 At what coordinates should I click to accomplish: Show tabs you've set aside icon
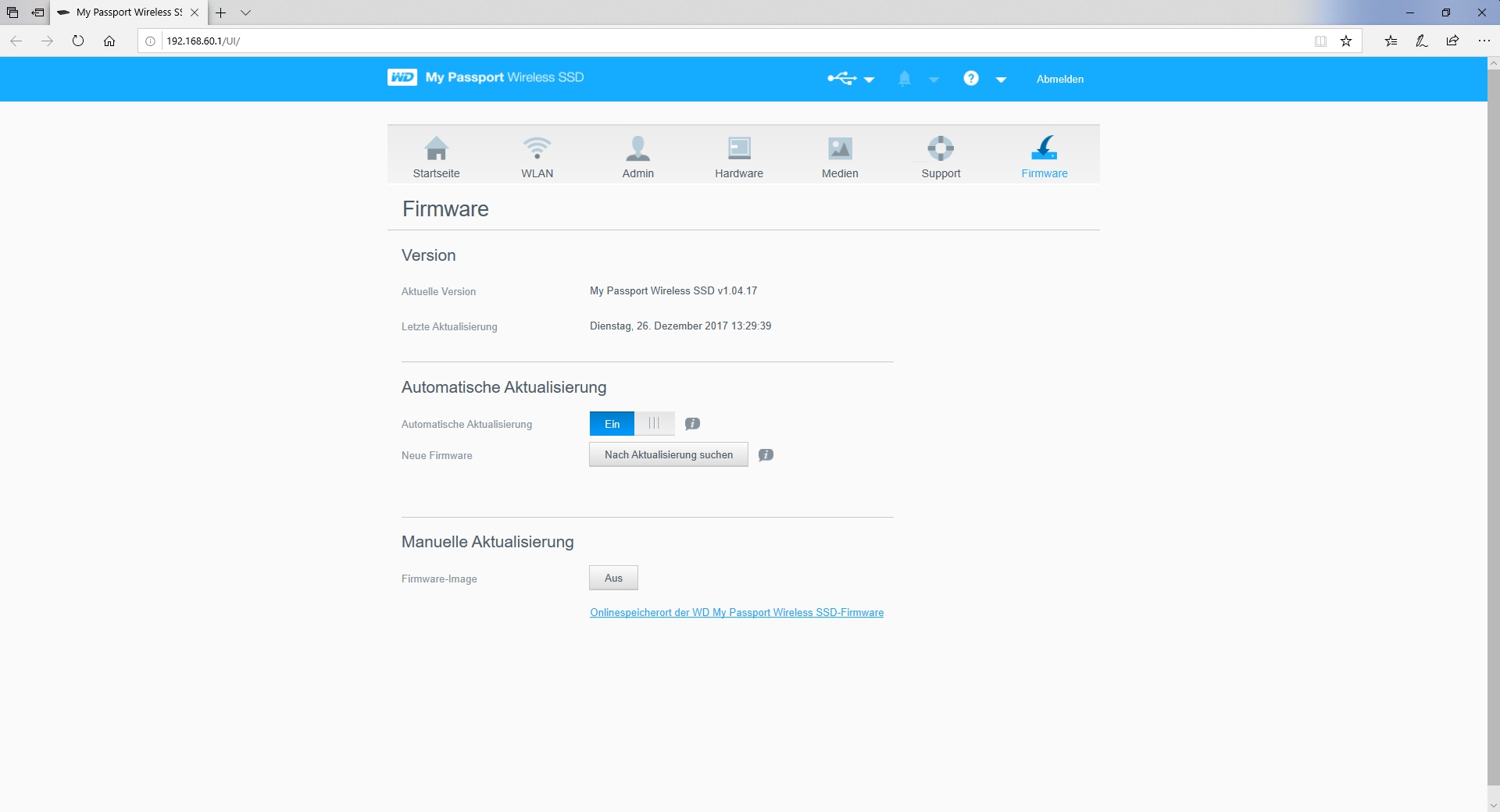coord(12,12)
